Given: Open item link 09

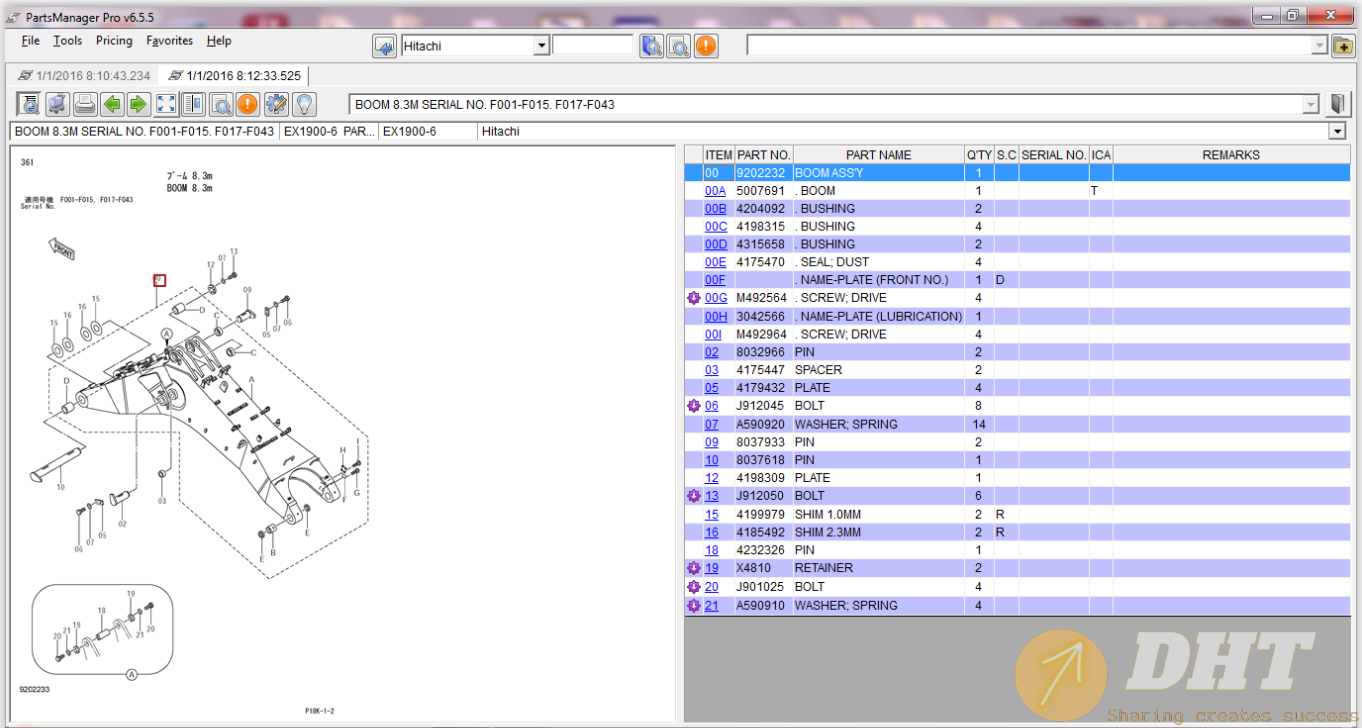Looking at the screenshot, I should 711,442.
